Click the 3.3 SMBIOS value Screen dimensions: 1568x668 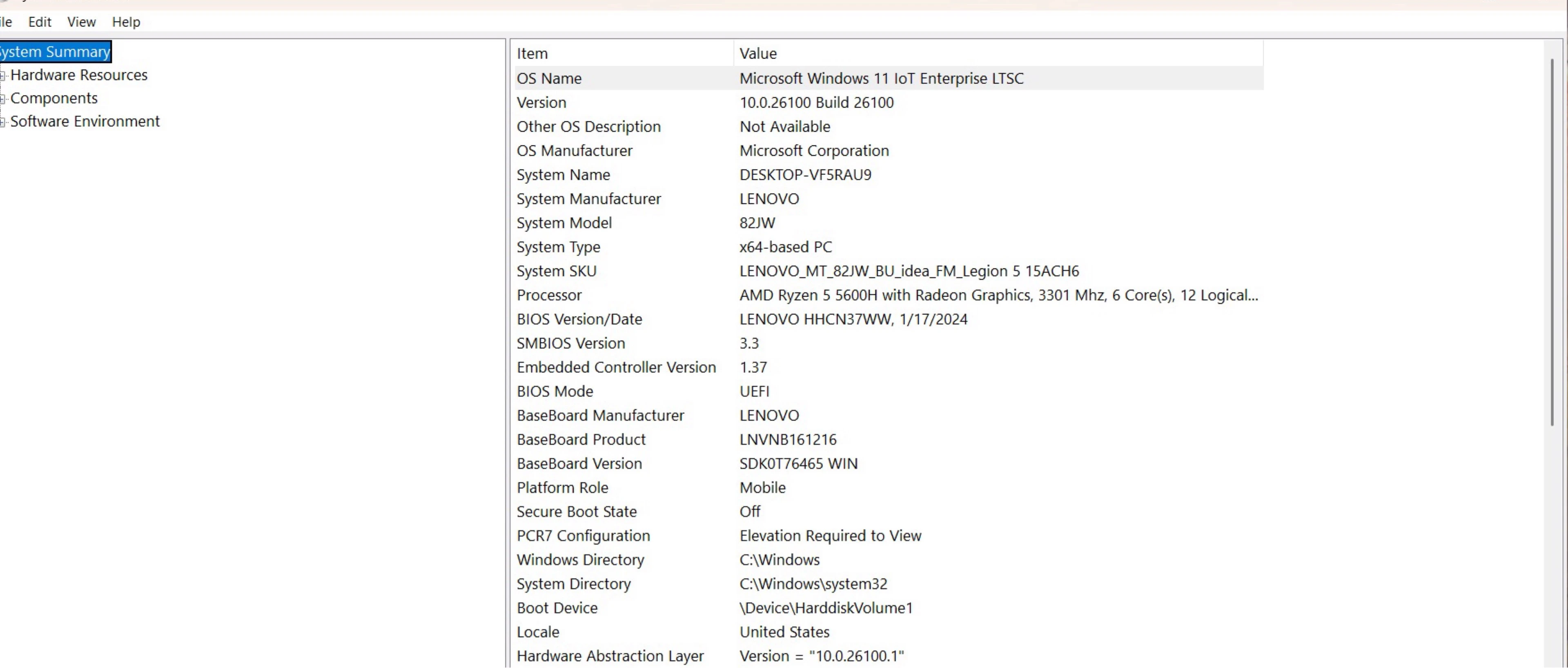click(749, 343)
